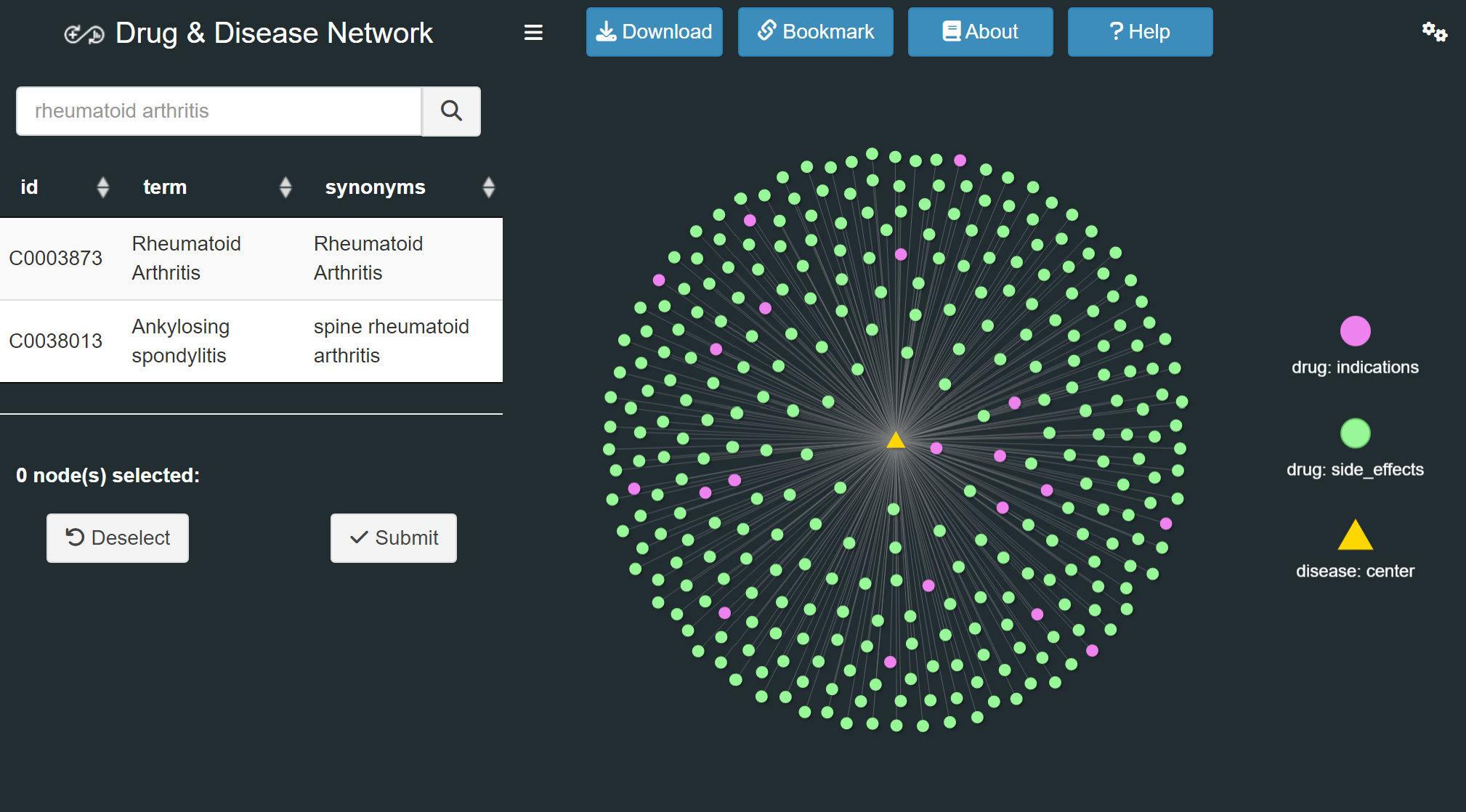The image size is (1466, 812).
Task: Click the app logo icon beside title
Action: [84, 33]
